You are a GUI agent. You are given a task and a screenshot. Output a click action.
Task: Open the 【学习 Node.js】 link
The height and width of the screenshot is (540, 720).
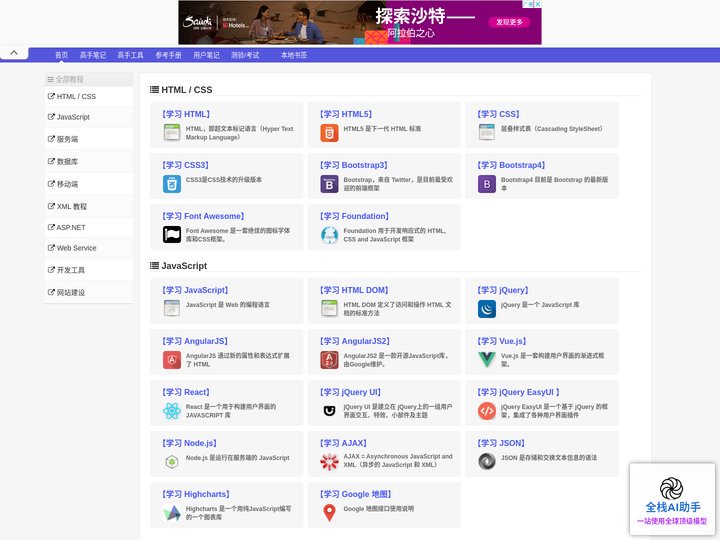pos(189,443)
